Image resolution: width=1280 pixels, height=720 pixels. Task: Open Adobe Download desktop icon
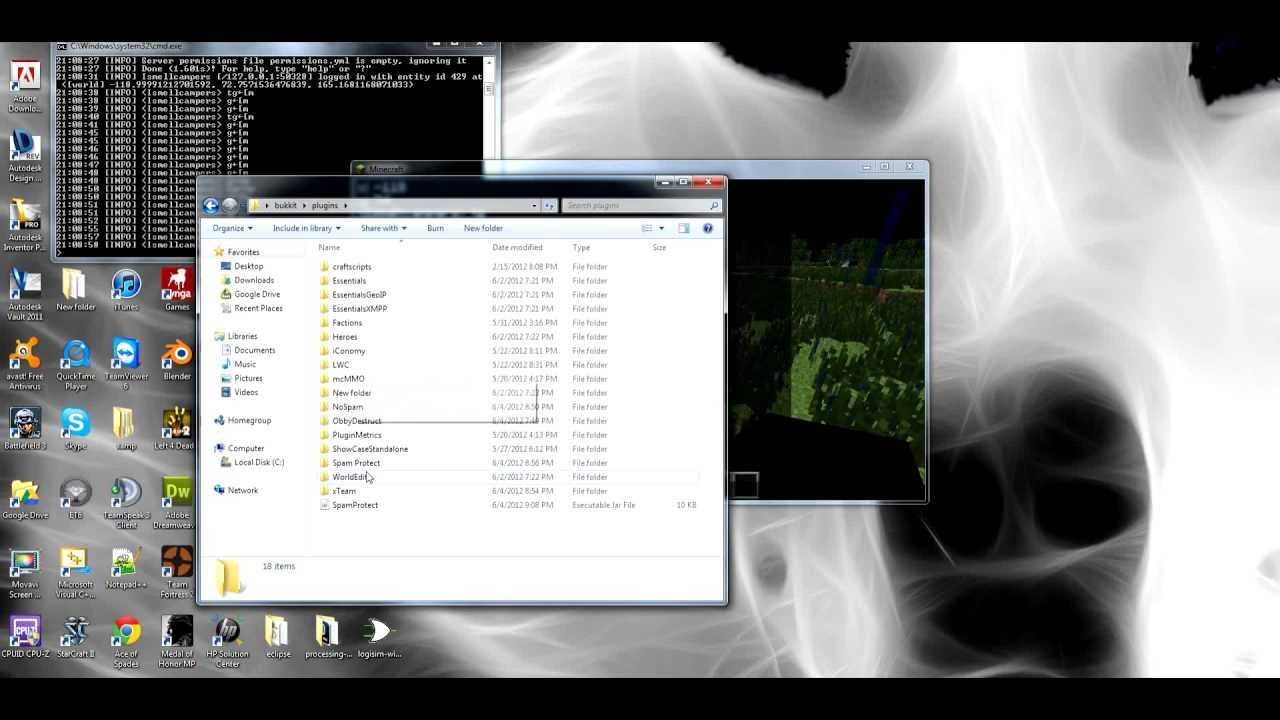tap(25, 87)
